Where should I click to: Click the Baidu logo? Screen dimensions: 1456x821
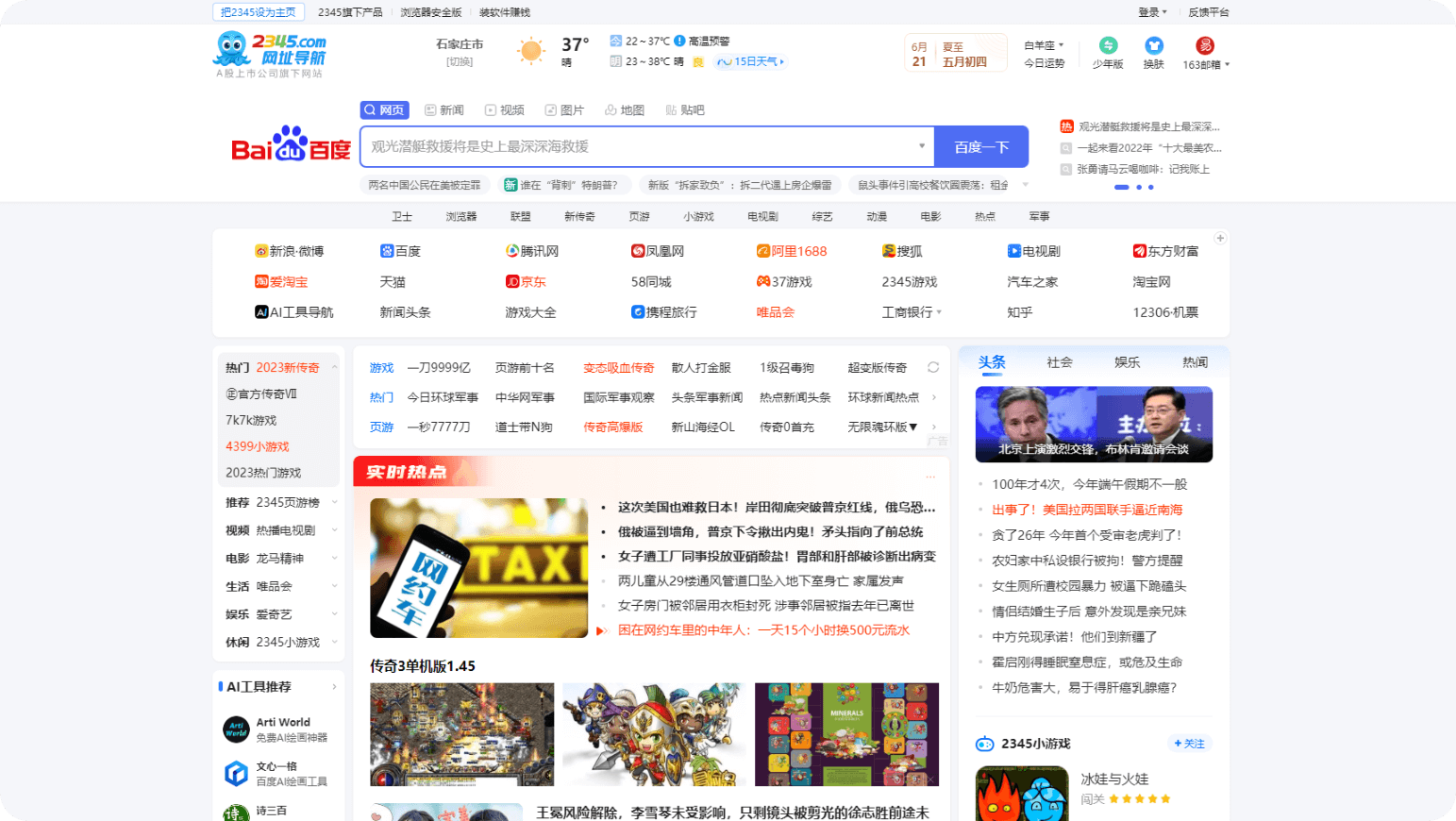(x=291, y=144)
